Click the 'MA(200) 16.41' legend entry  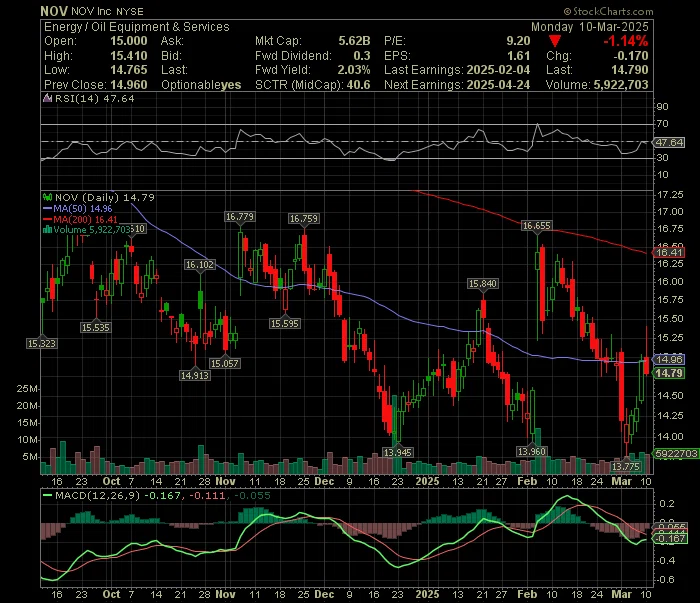coord(85,219)
